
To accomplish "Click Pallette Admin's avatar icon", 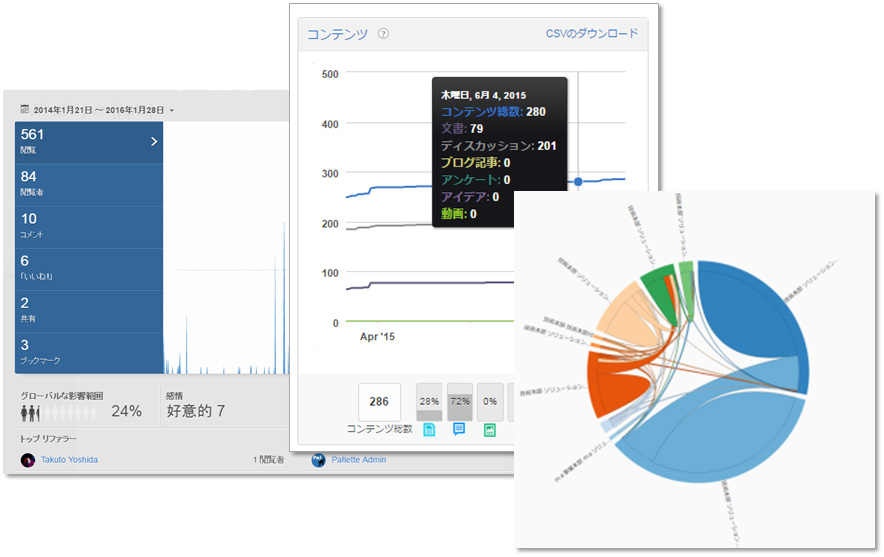I will [x=319, y=460].
